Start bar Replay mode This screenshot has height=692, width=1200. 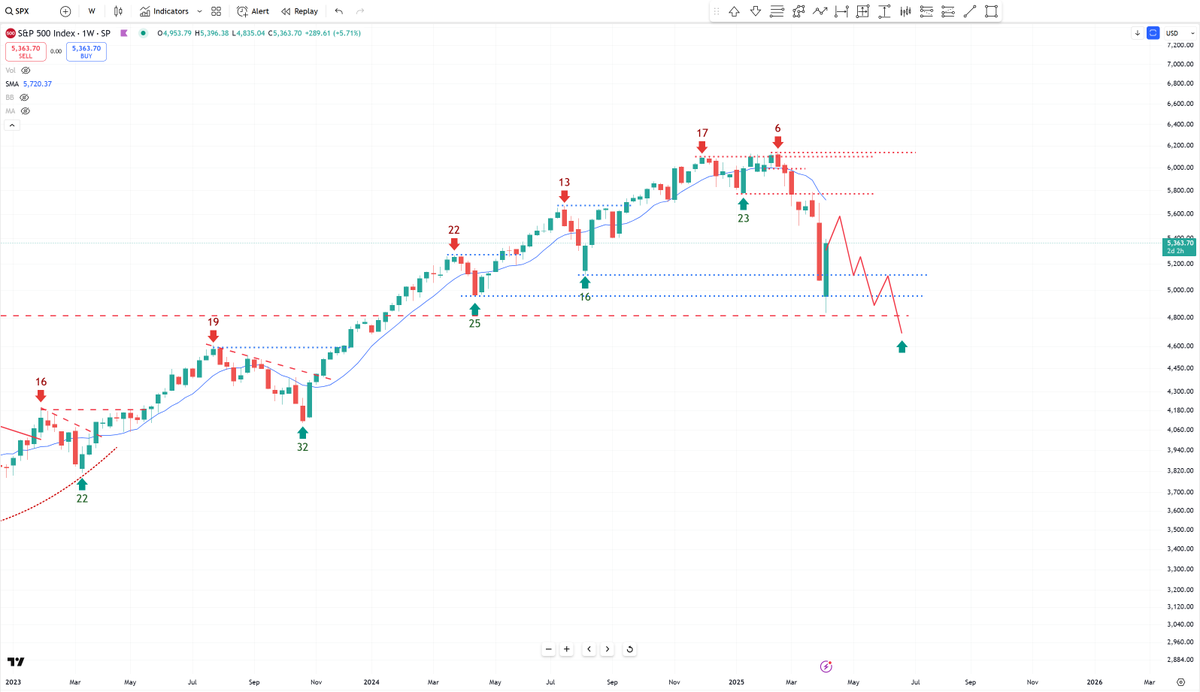(x=300, y=11)
